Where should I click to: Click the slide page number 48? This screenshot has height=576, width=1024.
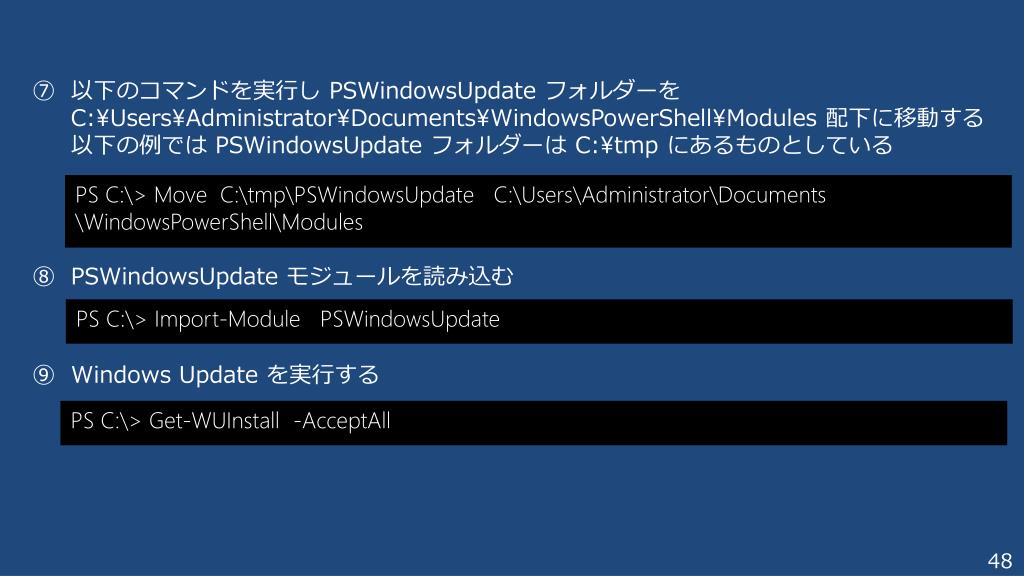coord(1000,560)
